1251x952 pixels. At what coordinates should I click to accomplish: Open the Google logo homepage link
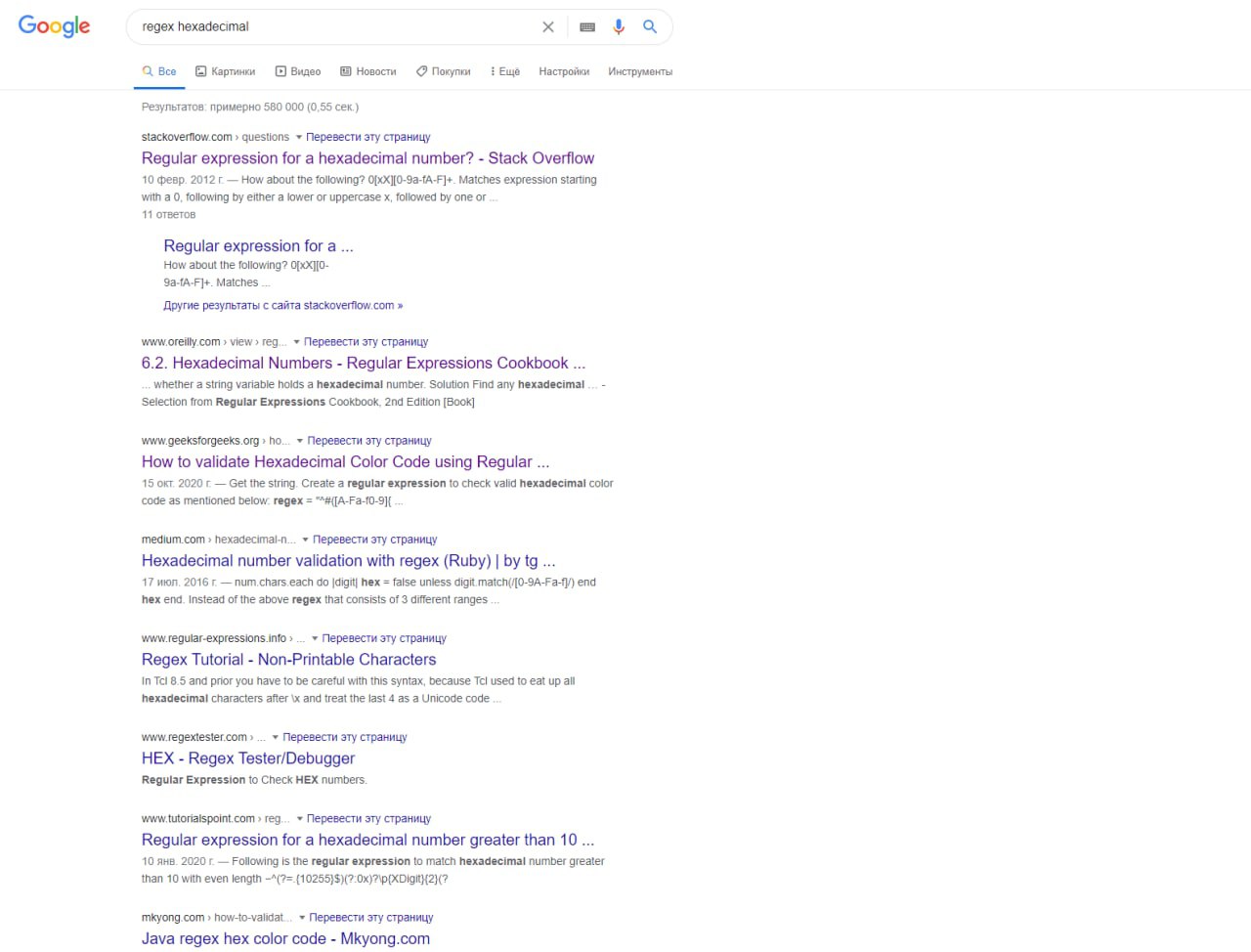point(55,26)
